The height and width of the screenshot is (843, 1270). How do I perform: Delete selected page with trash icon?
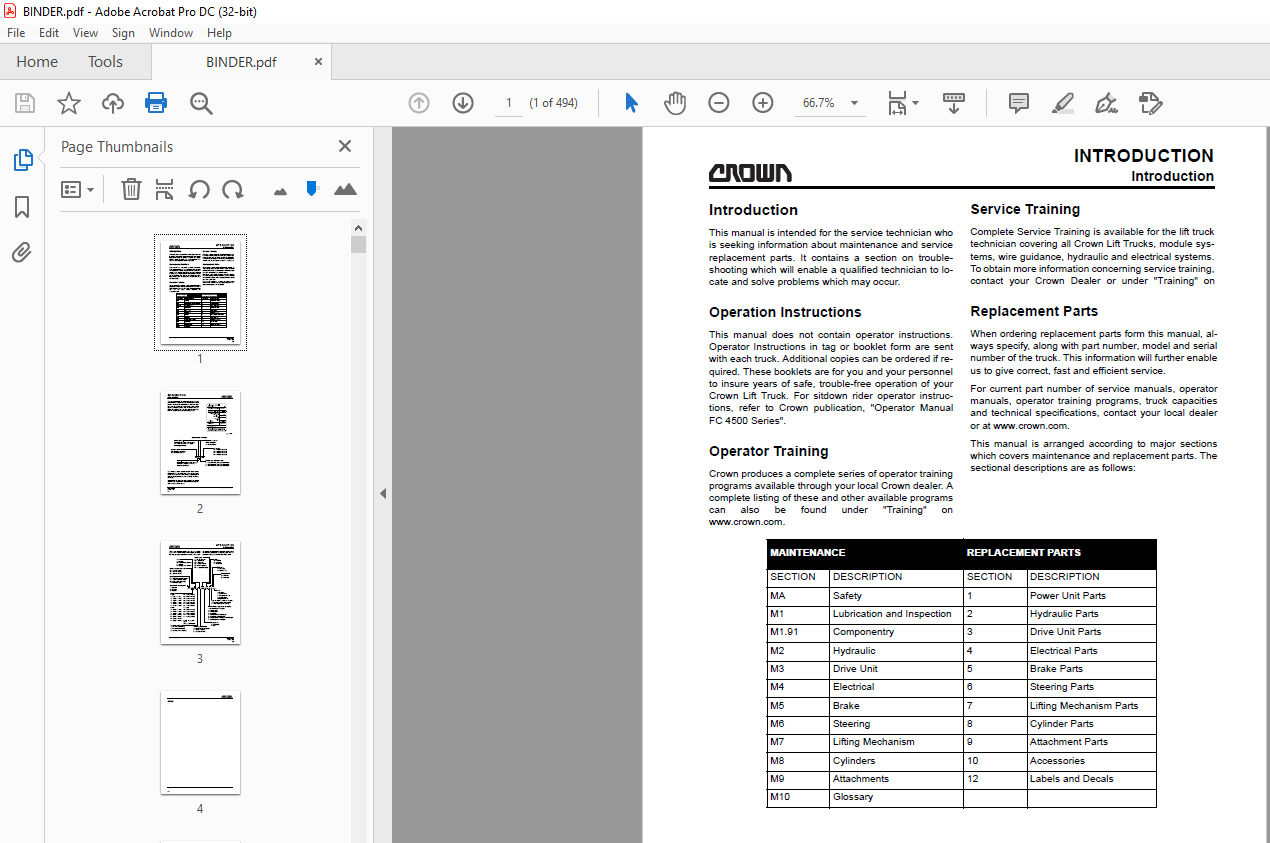131,189
